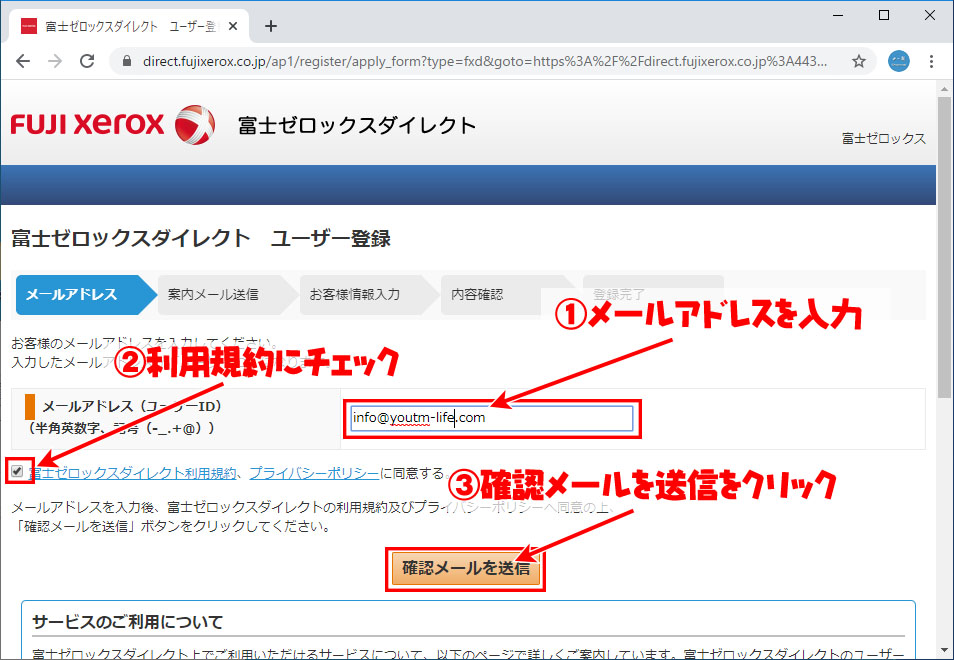Toggle the terms agreement checkbox
This screenshot has width=954, height=660.
click(x=17, y=471)
